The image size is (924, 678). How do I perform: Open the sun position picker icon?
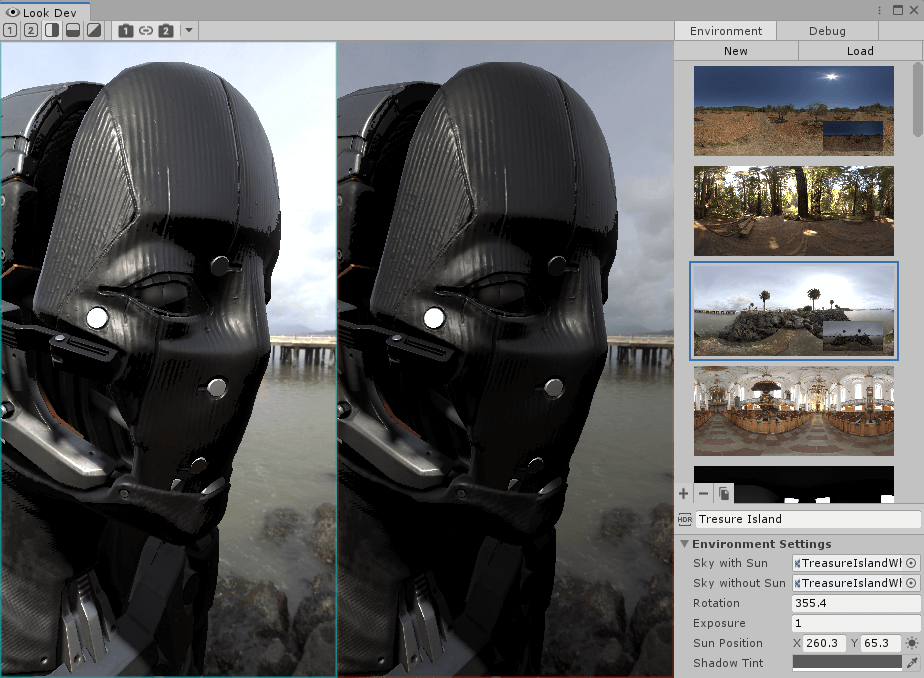911,643
